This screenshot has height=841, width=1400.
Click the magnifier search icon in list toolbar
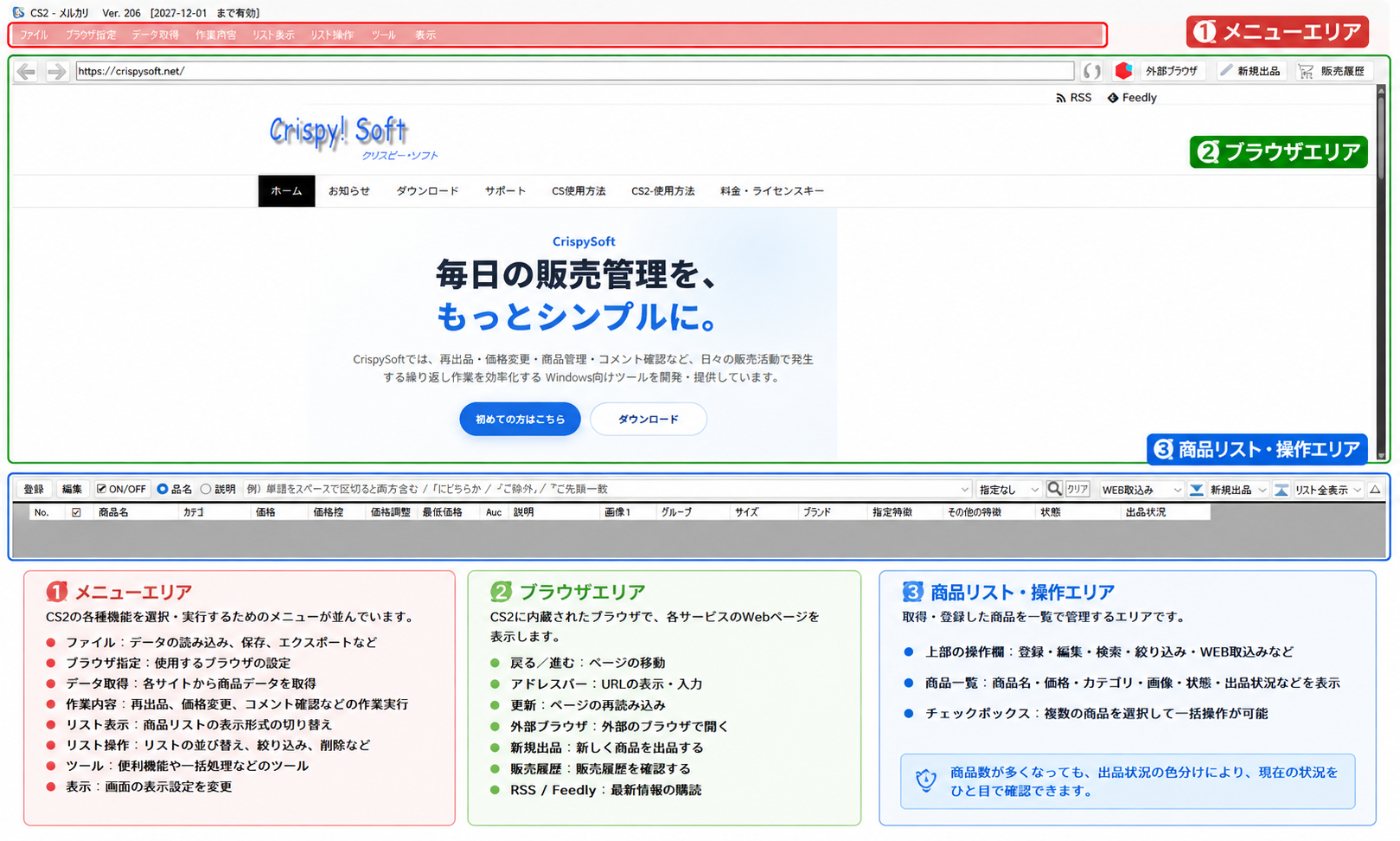[x=1054, y=489]
